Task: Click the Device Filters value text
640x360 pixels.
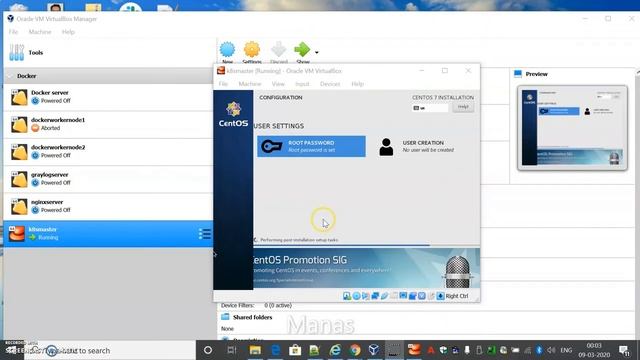Action: click(278, 305)
